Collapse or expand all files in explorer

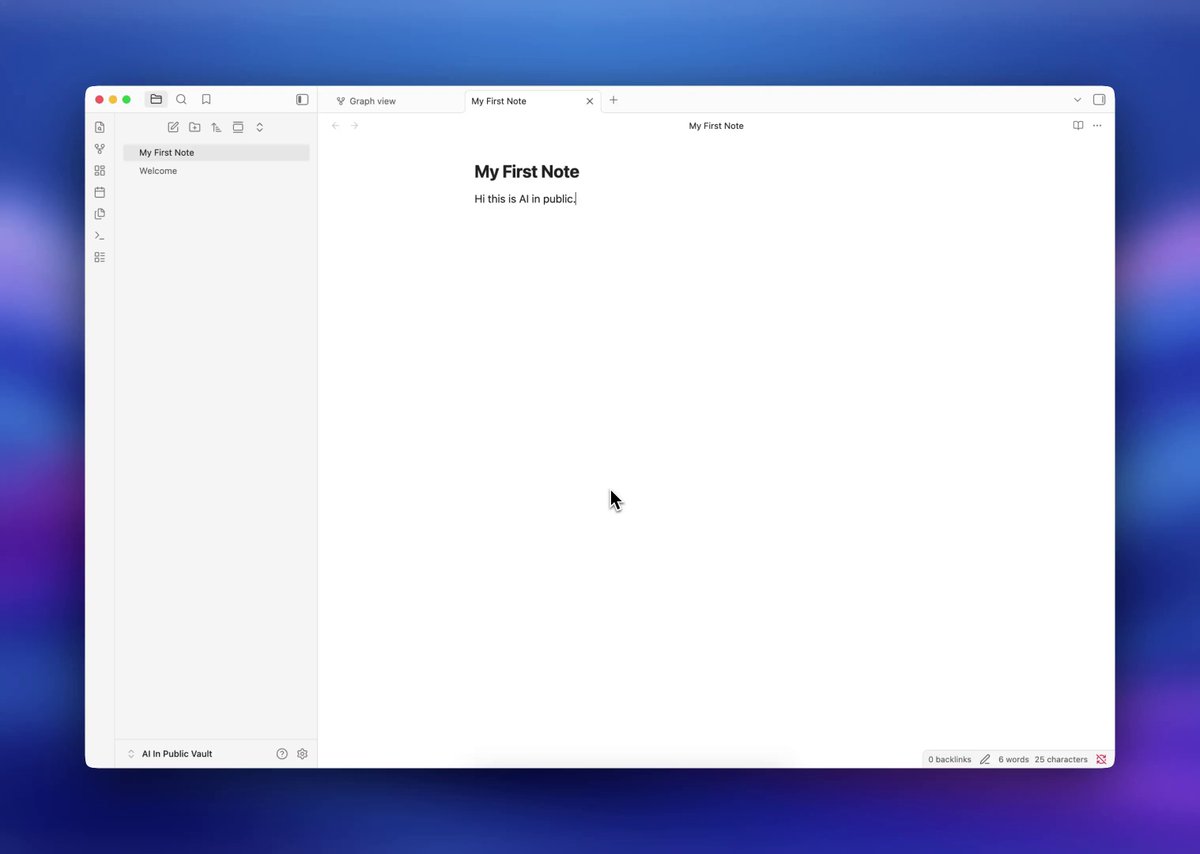coord(260,127)
